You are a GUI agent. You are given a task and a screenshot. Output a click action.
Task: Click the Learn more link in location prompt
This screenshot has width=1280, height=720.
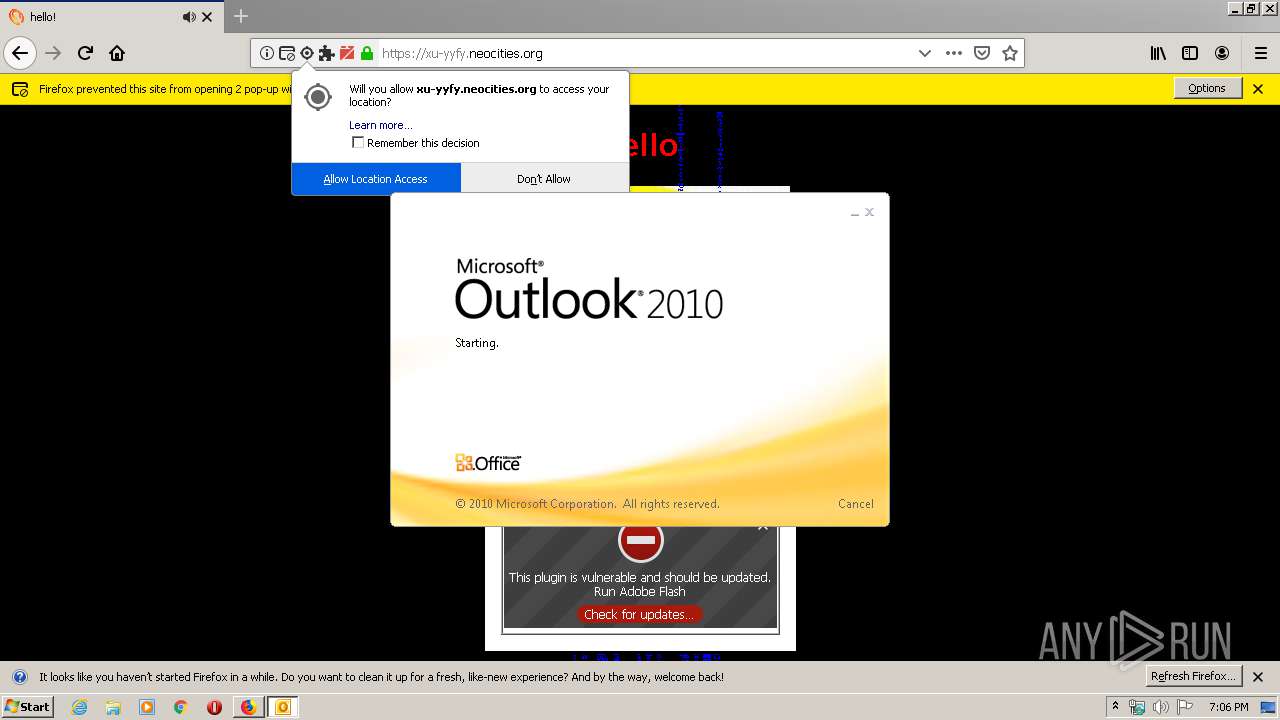[x=380, y=125]
